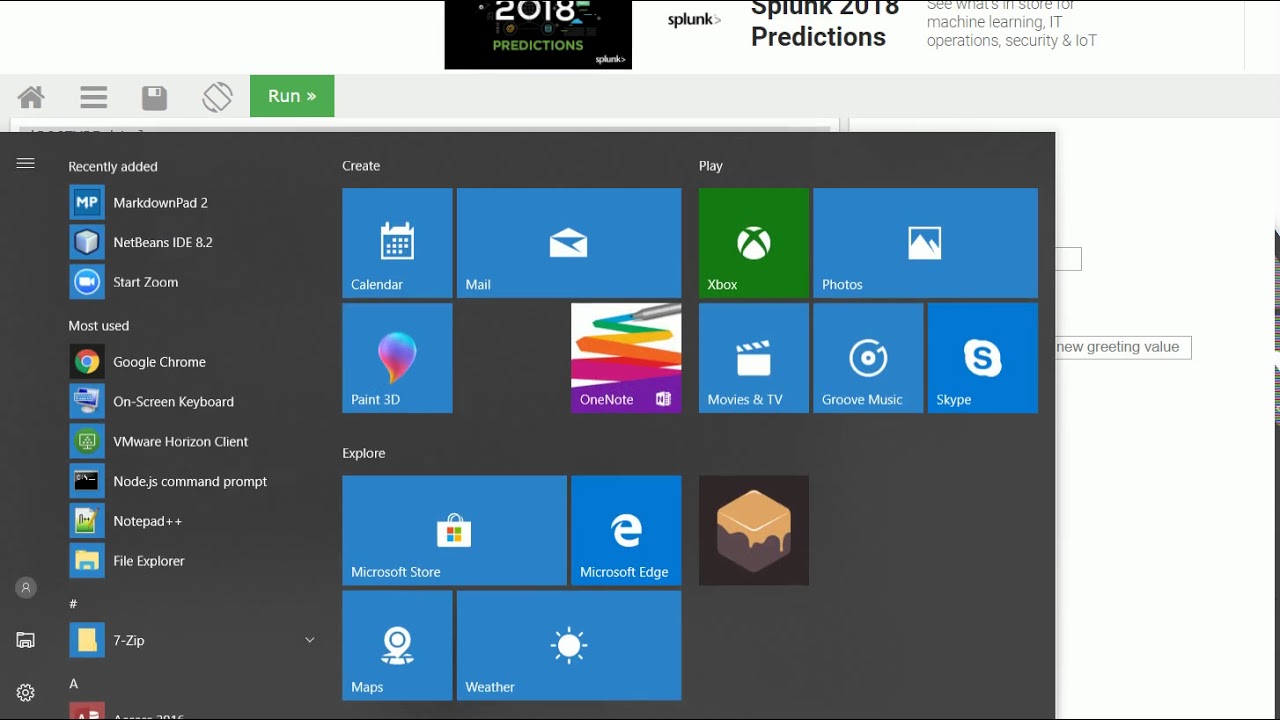
Task: Click the save floppy disk icon
Action: (154, 97)
